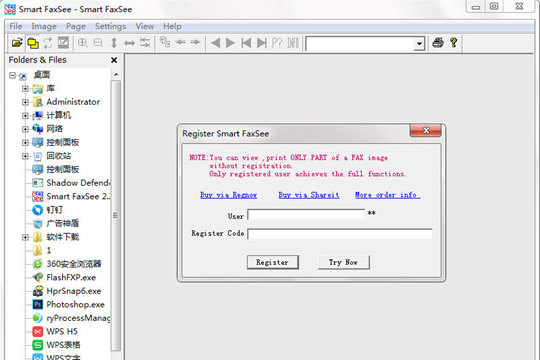
Task: Click the Buy via Shareit link
Action: (x=309, y=195)
